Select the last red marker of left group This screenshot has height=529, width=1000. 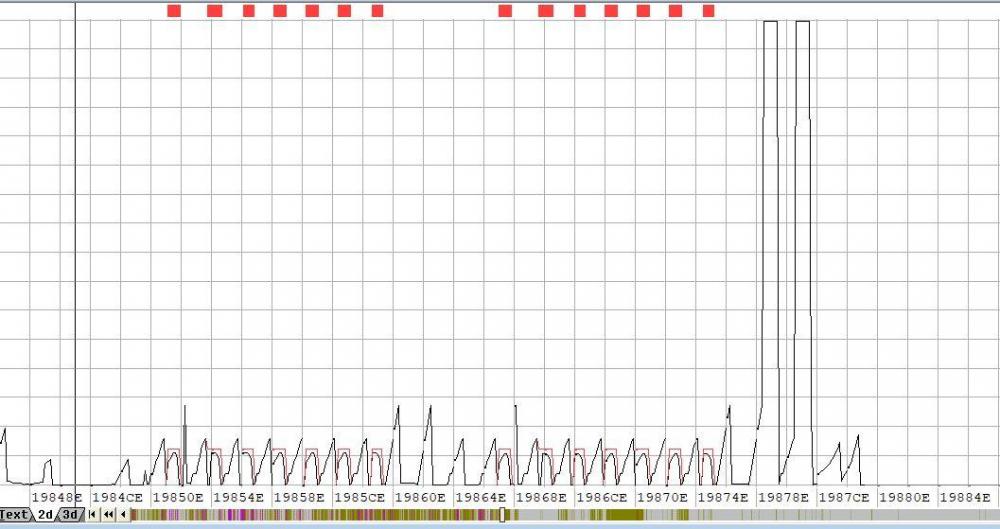pos(377,11)
